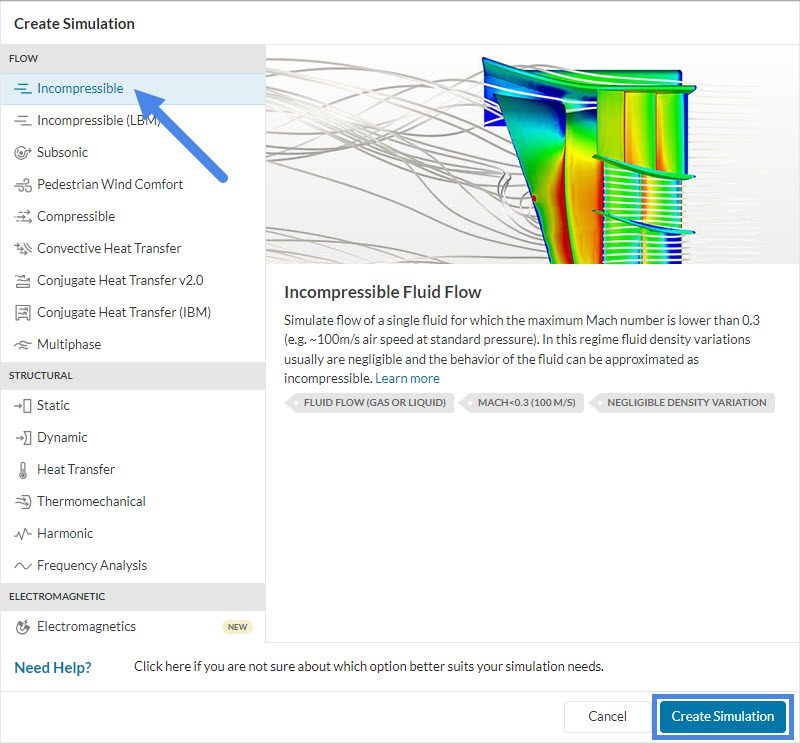Select Incompressible (LBM) analysis type
This screenshot has height=743, width=800.
click(x=98, y=121)
